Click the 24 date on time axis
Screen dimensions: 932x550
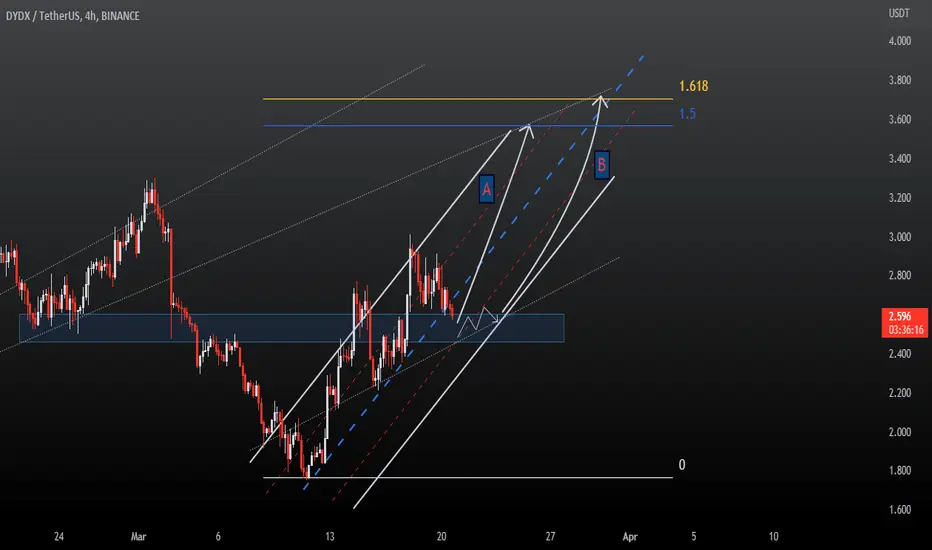click(59, 537)
